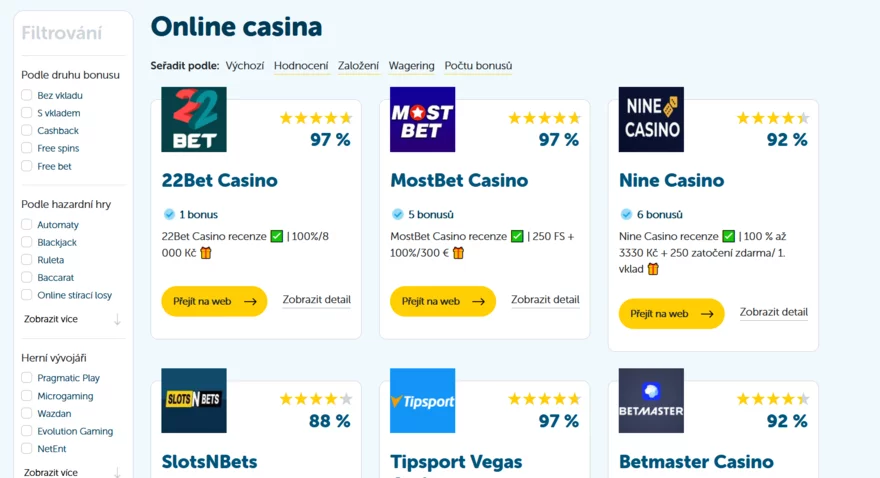Image resolution: width=880 pixels, height=478 pixels.
Task: Tick the 'Pragmatic Play' developer checkbox
Action: coord(27,379)
